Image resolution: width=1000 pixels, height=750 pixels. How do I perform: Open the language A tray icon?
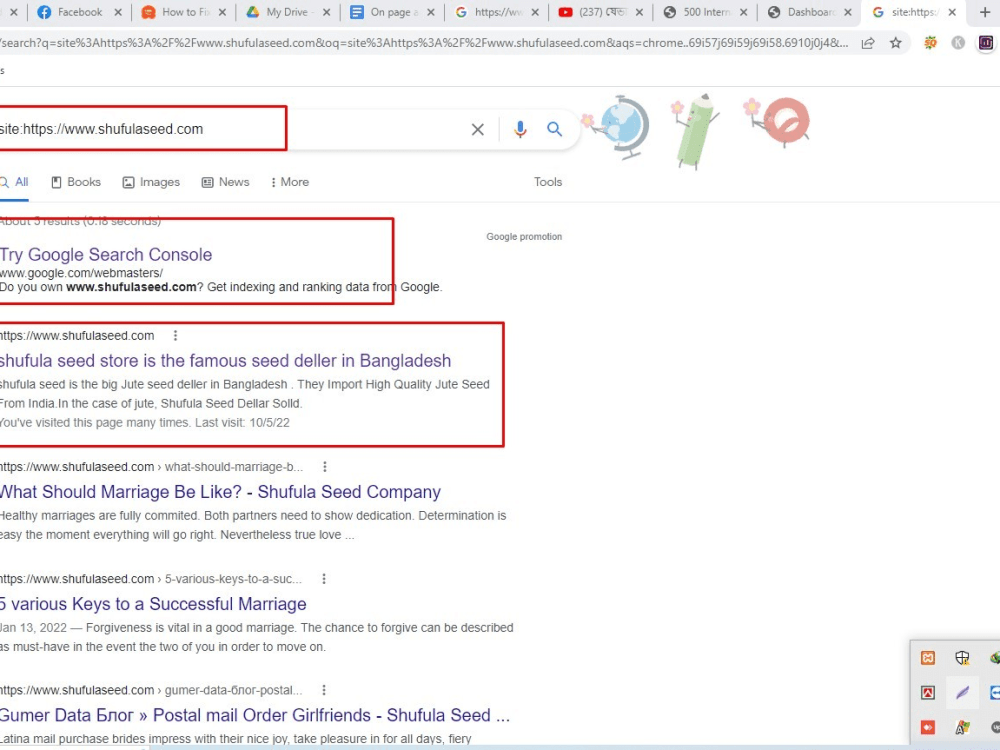pyautogui.click(x=962, y=727)
